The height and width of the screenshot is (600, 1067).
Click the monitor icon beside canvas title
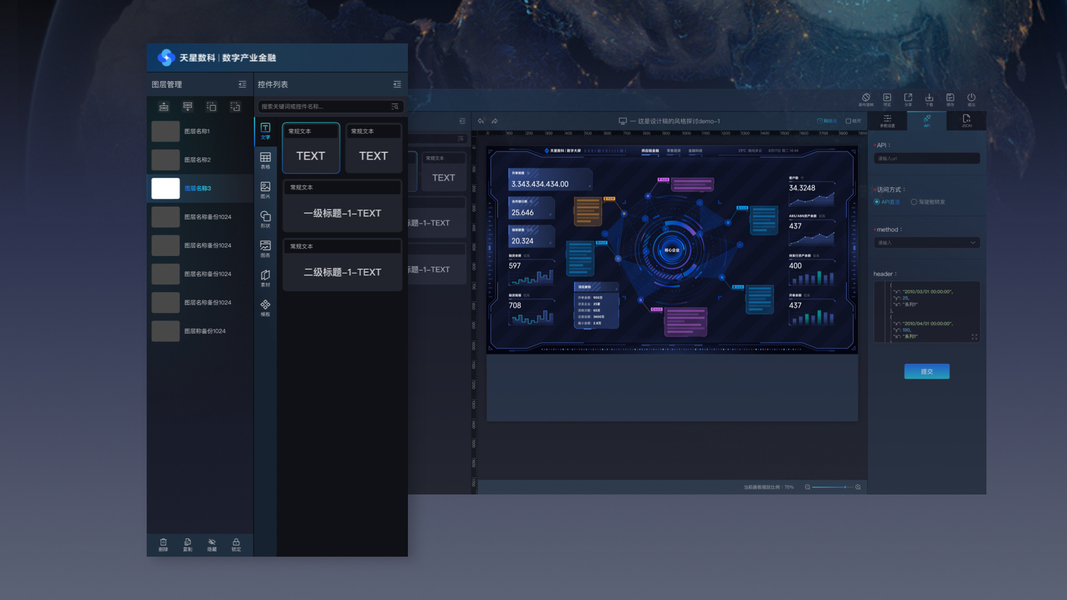click(x=623, y=121)
